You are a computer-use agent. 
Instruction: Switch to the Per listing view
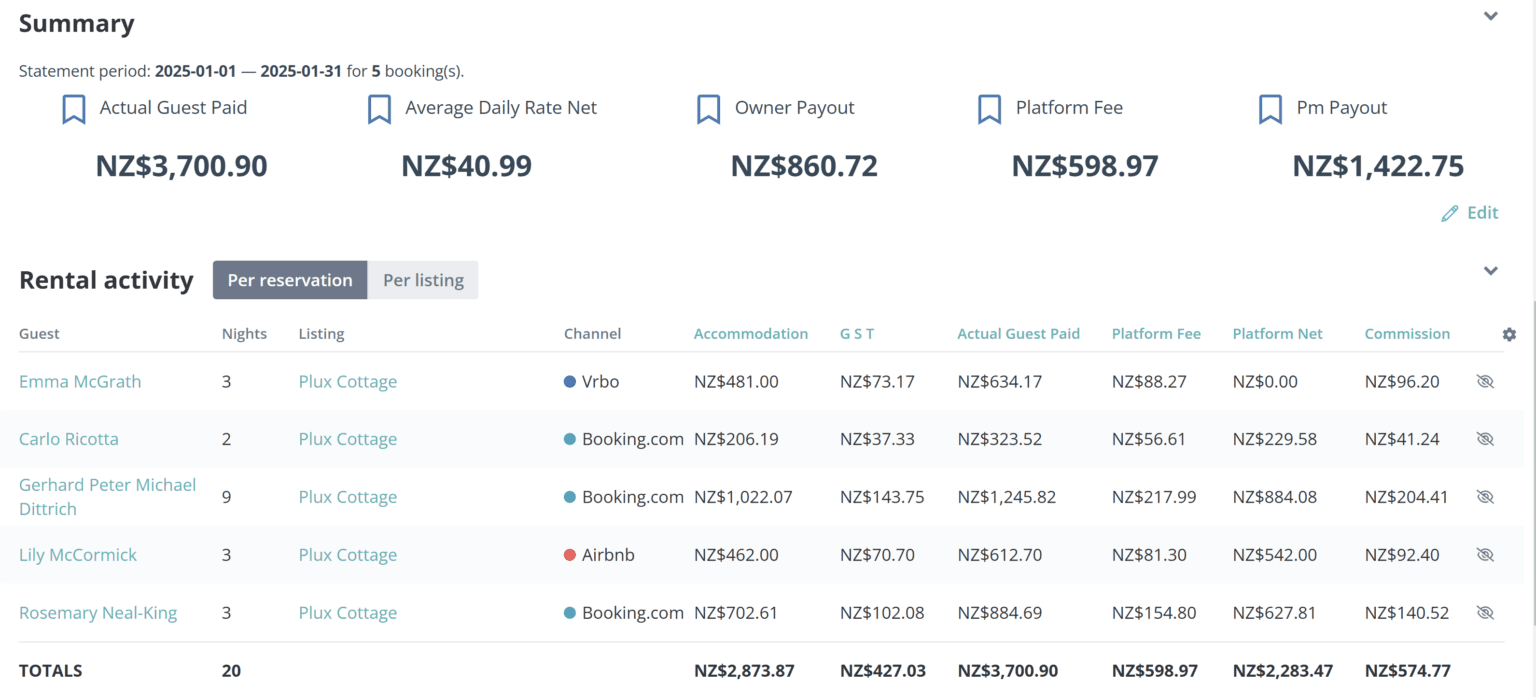click(422, 280)
